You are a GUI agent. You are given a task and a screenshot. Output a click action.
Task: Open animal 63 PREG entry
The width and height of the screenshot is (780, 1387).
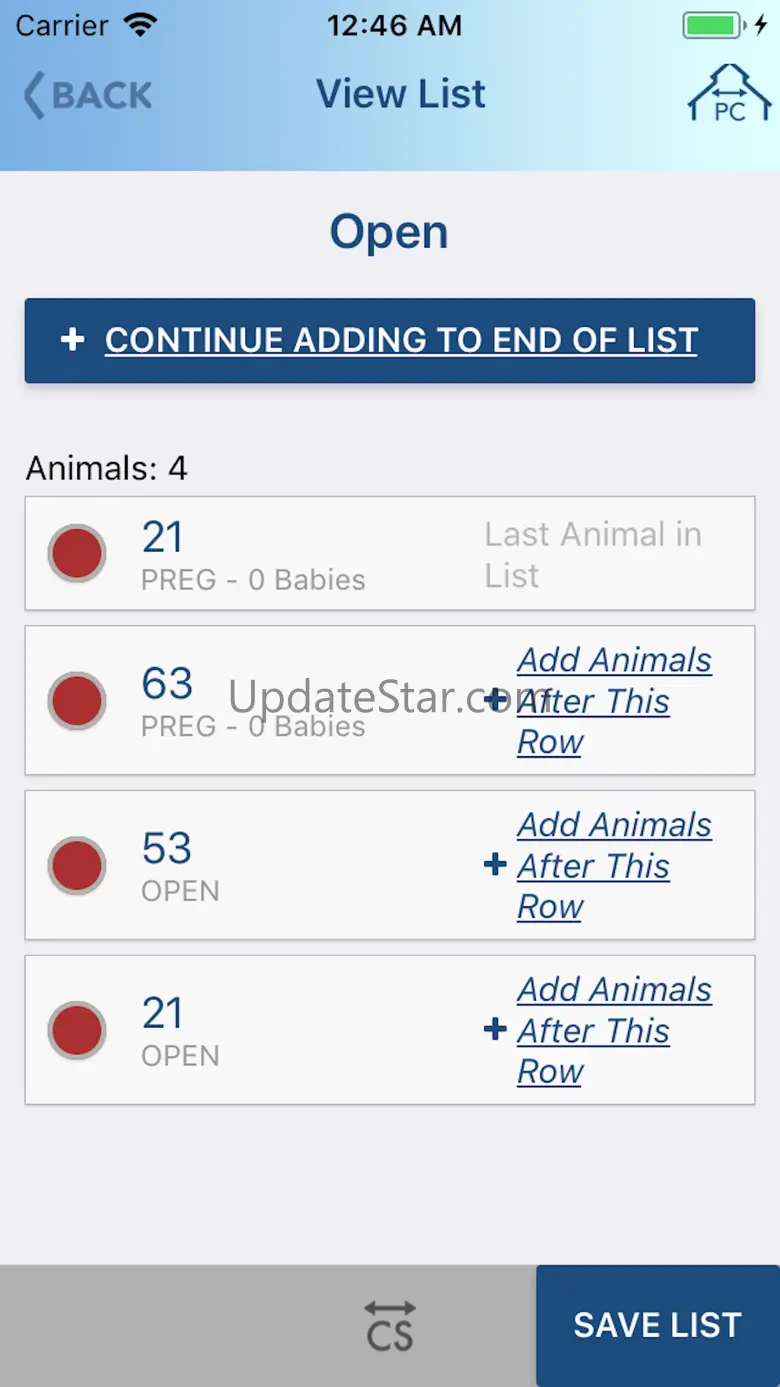252,700
